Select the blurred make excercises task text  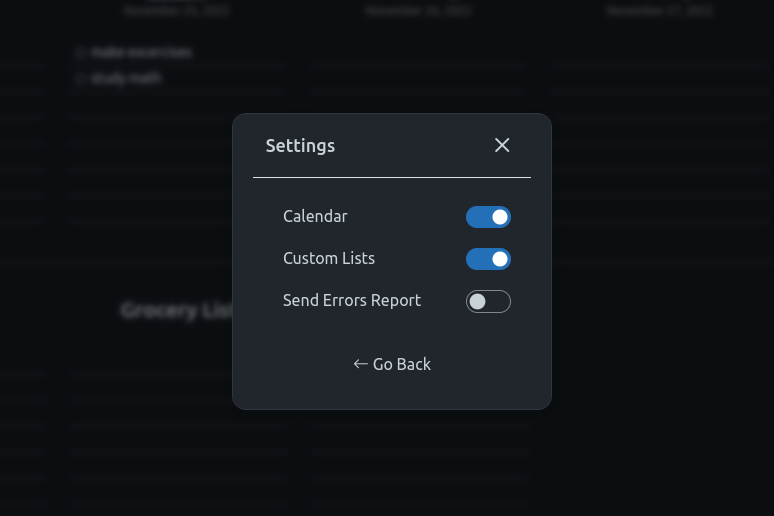coord(141,52)
